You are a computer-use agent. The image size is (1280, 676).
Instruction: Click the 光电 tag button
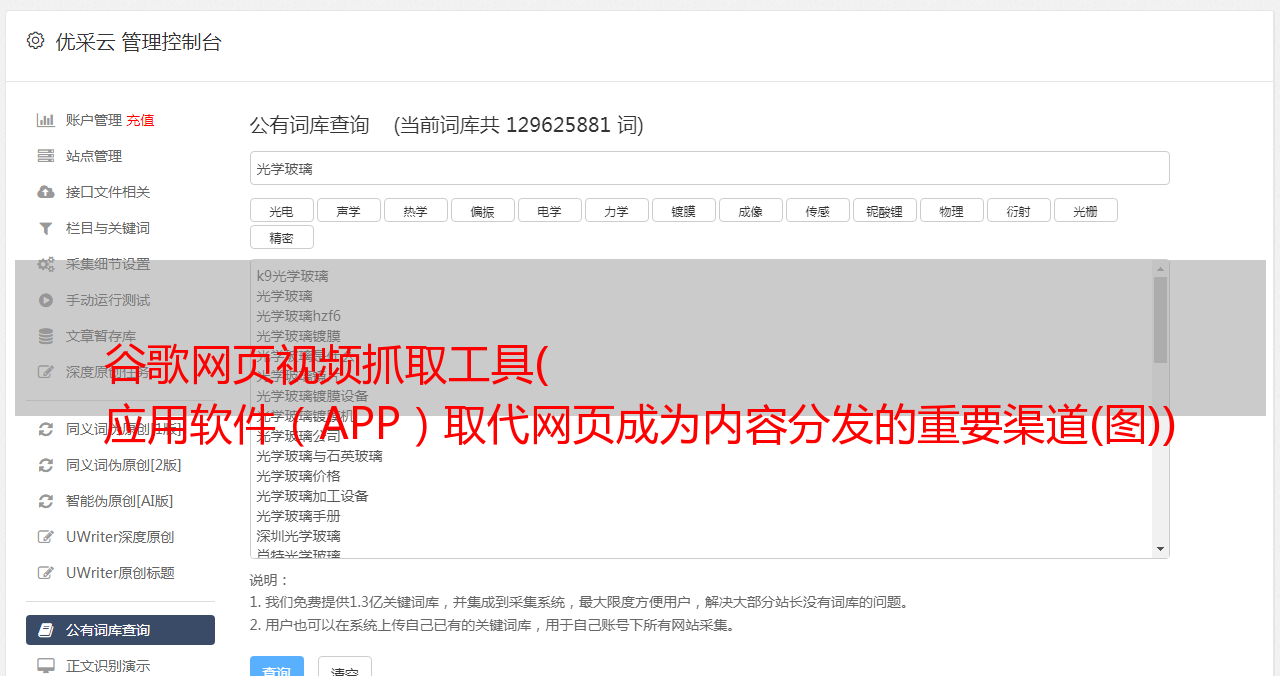point(281,210)
